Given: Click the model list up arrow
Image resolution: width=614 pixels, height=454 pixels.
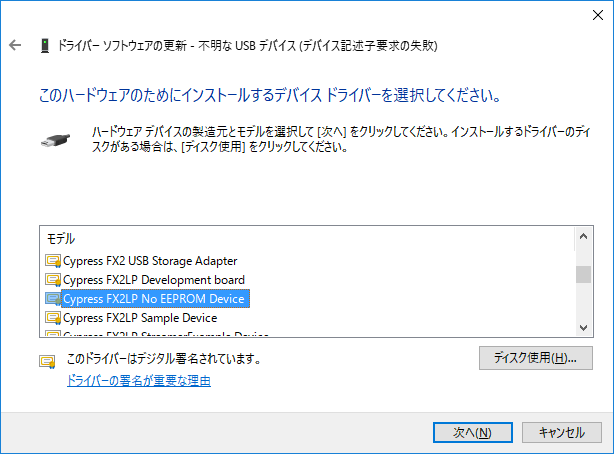Looking at the screenshot, I should (x=583, y=236).
